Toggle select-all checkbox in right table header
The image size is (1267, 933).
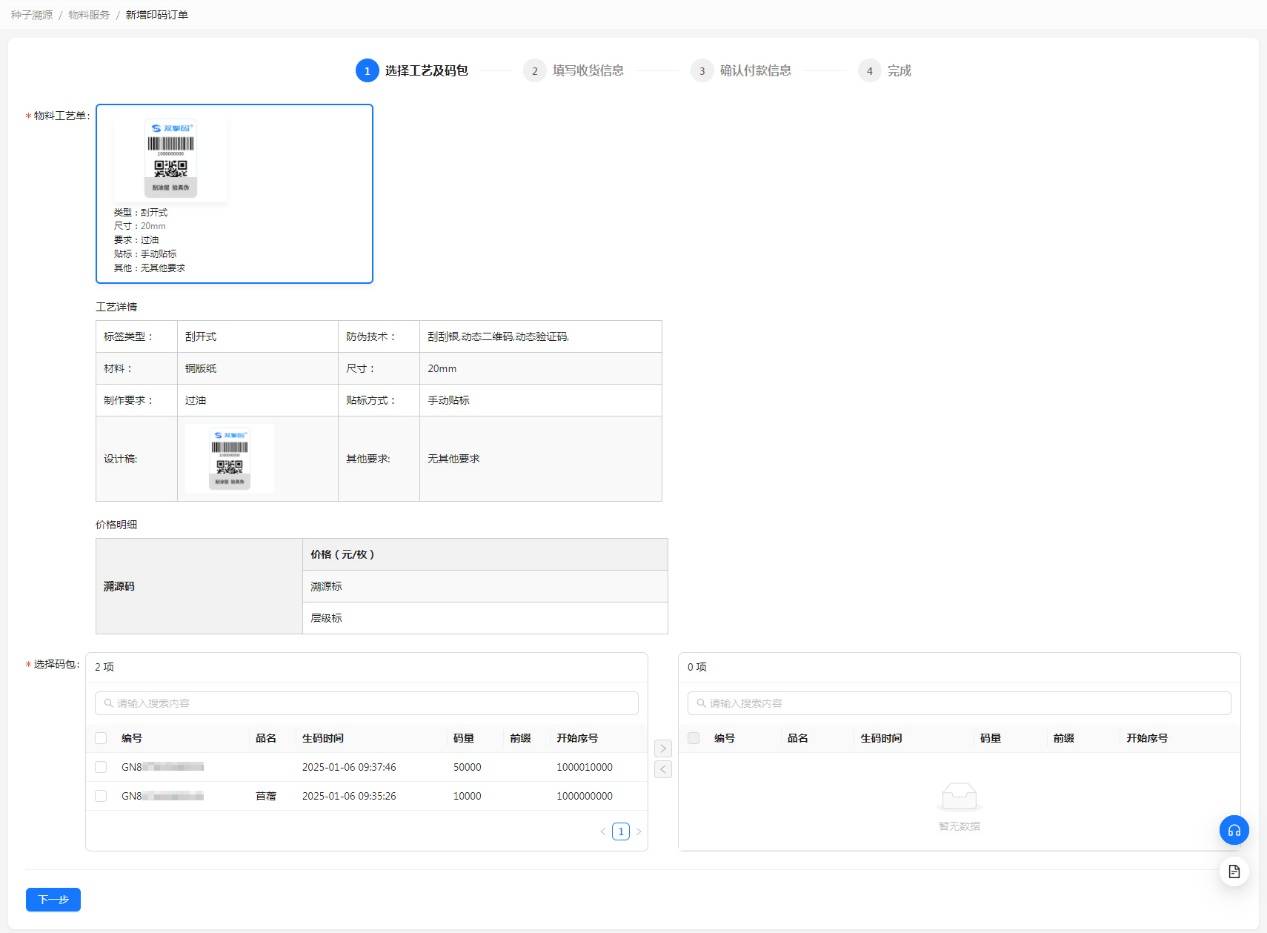point(694,738)
